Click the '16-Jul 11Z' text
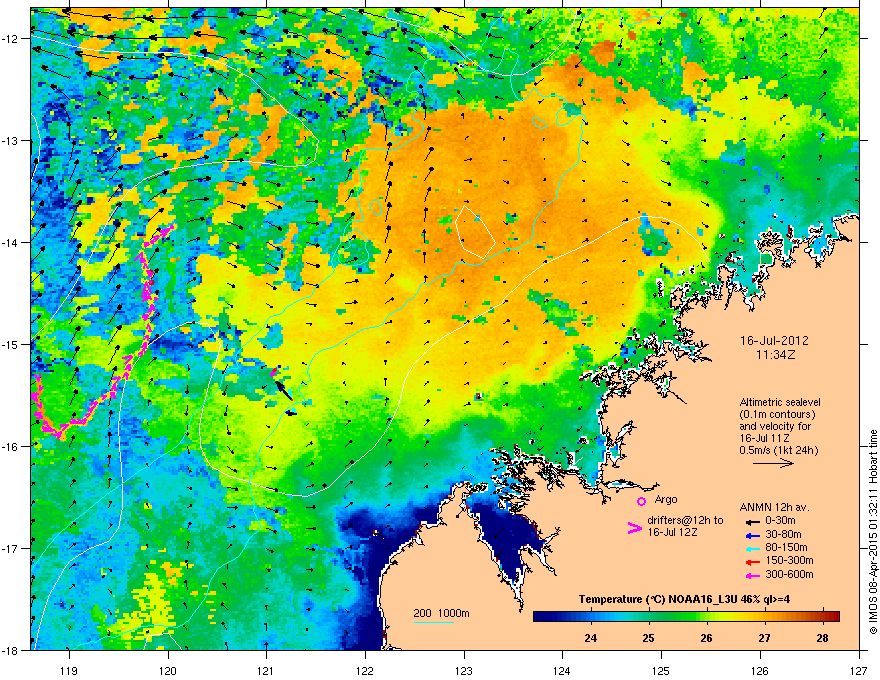Viewport: 880px width, 680px height. tap(764, 438)
